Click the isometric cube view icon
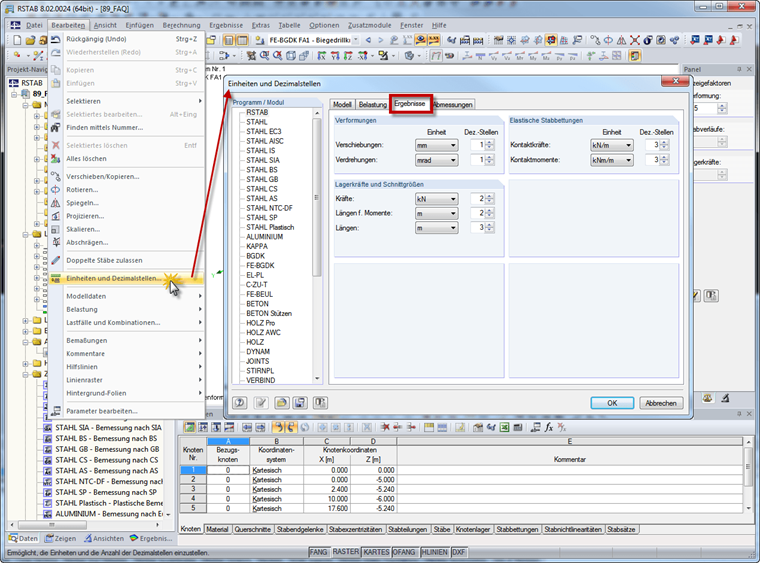760x563 pixels. coord(291,56)
